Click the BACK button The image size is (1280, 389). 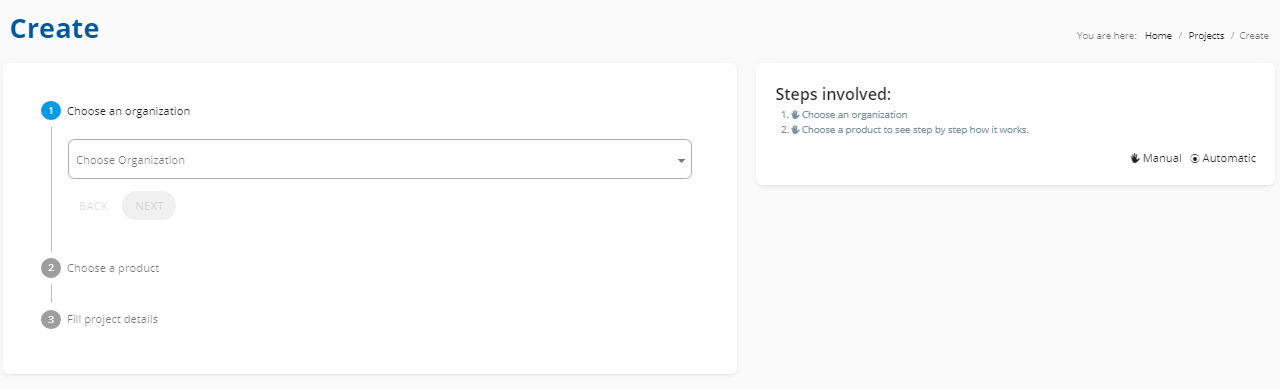(x=93, y=205)
